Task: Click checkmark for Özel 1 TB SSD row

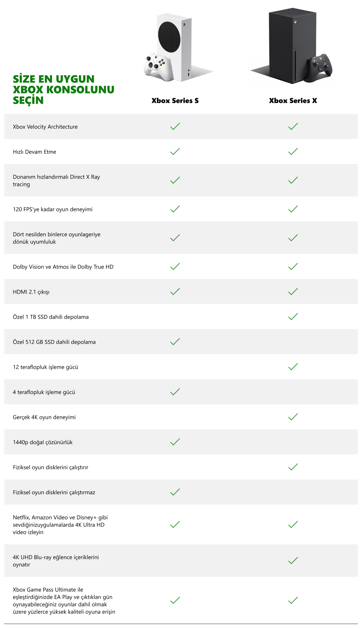Action: point(293,317)
